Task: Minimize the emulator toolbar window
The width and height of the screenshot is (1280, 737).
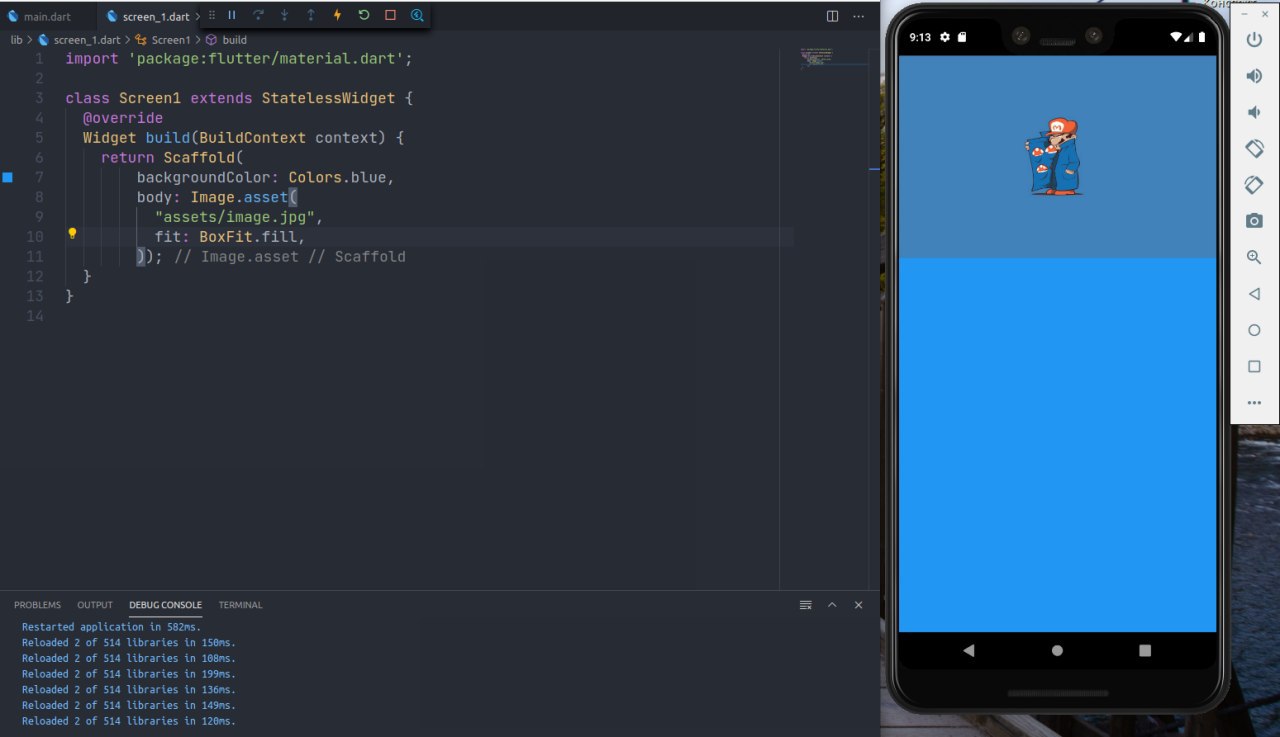Action: tap(1244, 14)
